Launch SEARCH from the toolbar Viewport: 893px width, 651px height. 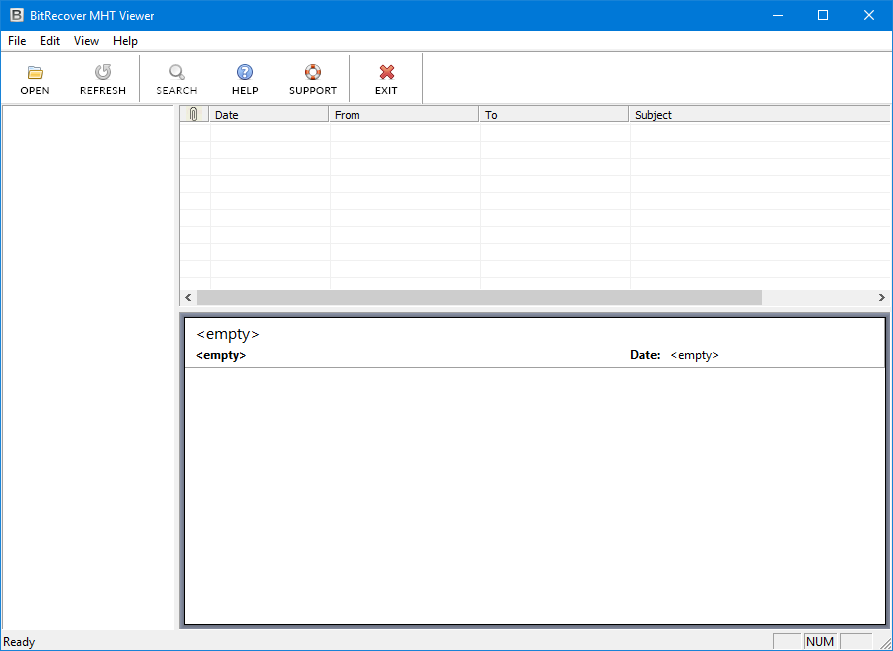(x=177, y=79)
